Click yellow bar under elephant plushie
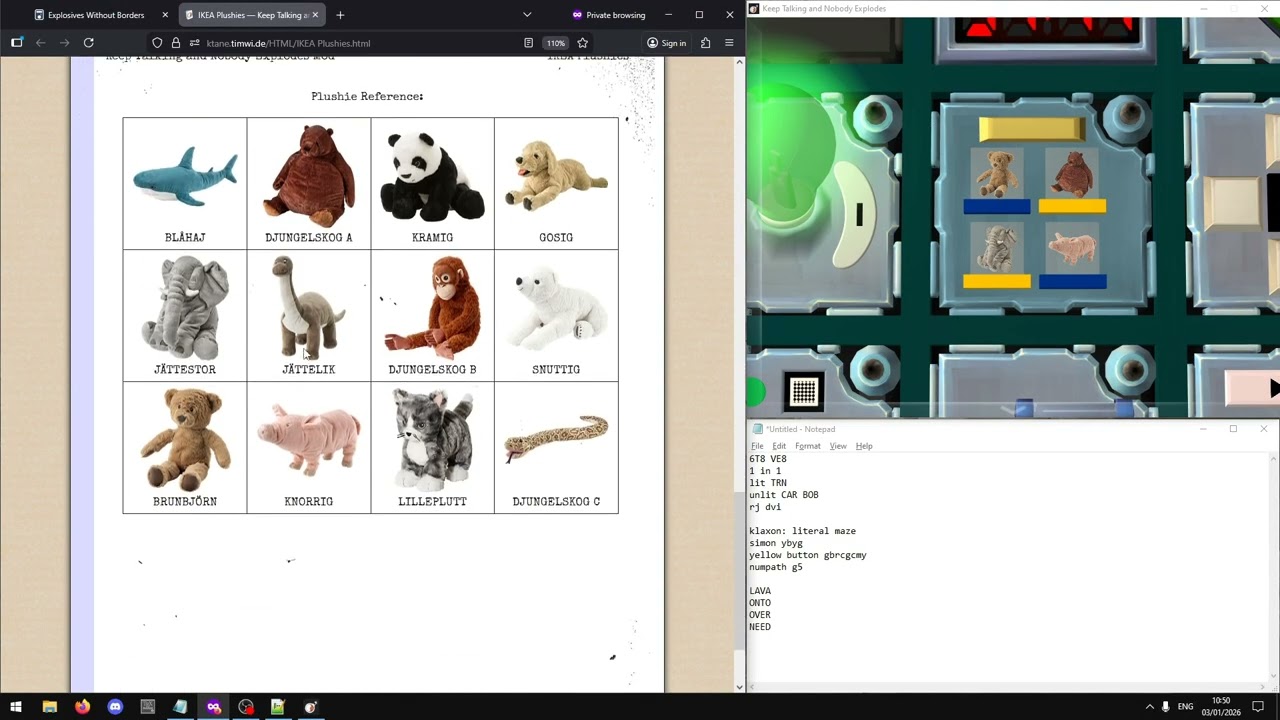This screenshot has height=720, width=1280. point(997,282)
